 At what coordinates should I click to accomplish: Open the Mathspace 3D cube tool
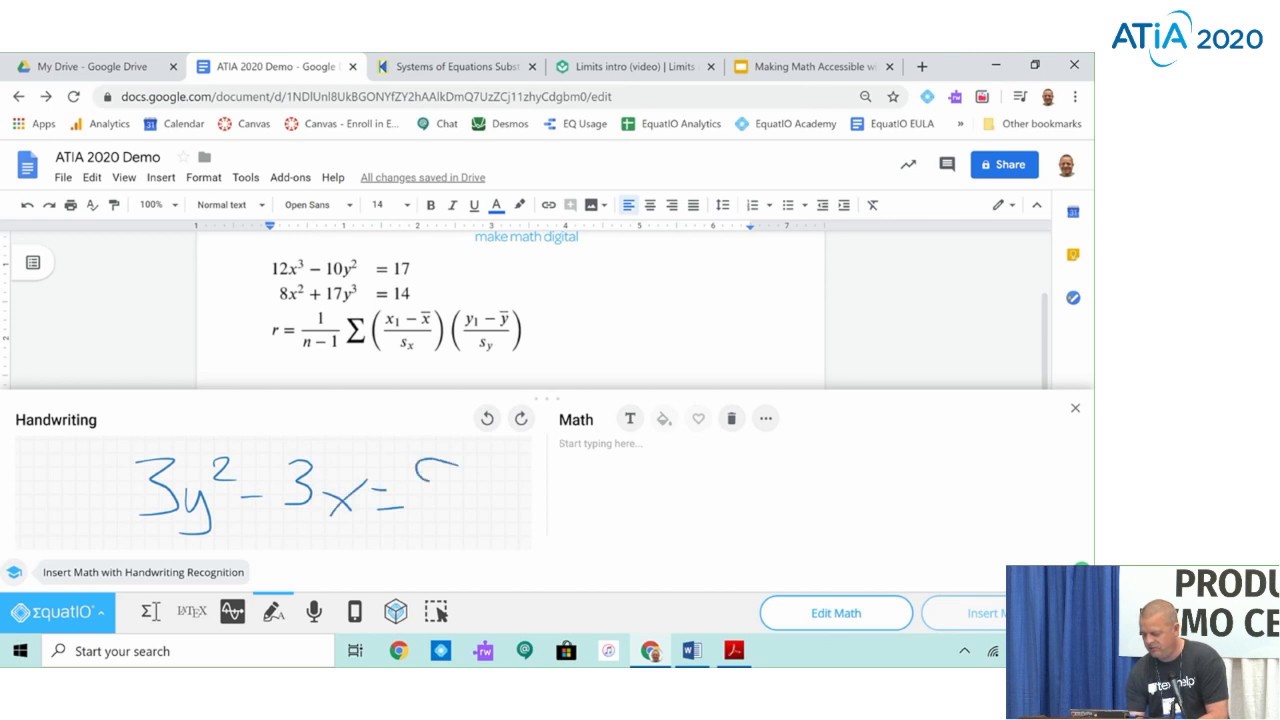[x=396, y=612]
